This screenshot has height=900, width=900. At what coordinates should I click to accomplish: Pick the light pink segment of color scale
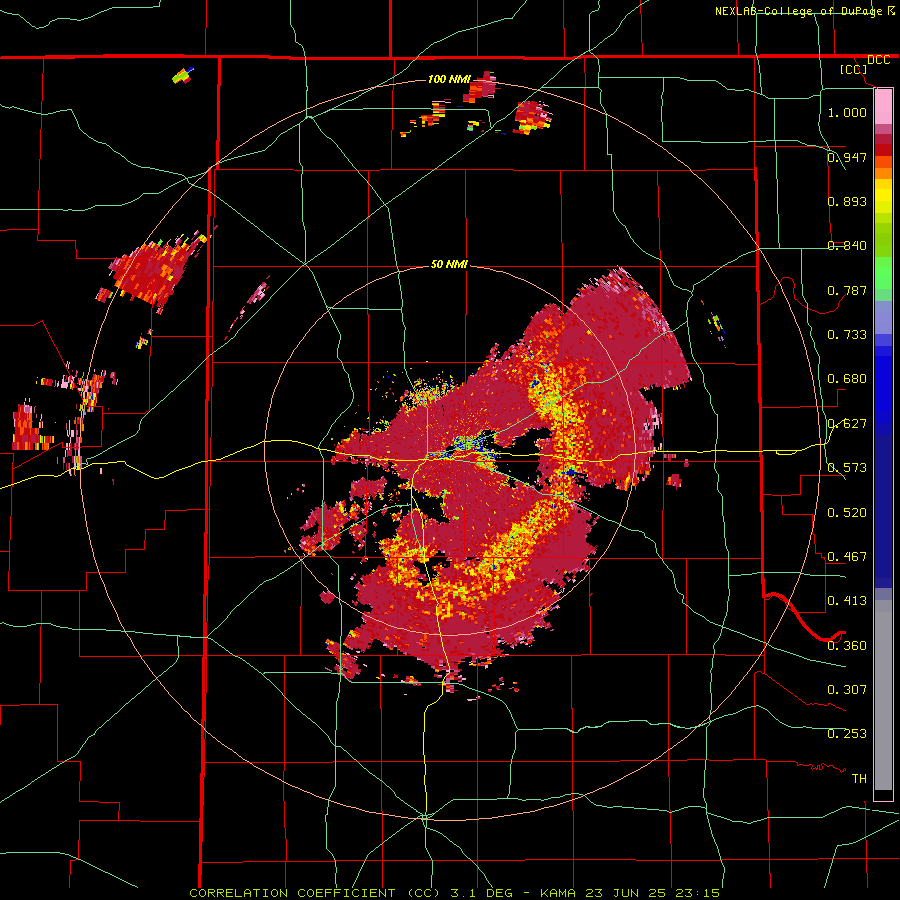click(x=883, y=107)
